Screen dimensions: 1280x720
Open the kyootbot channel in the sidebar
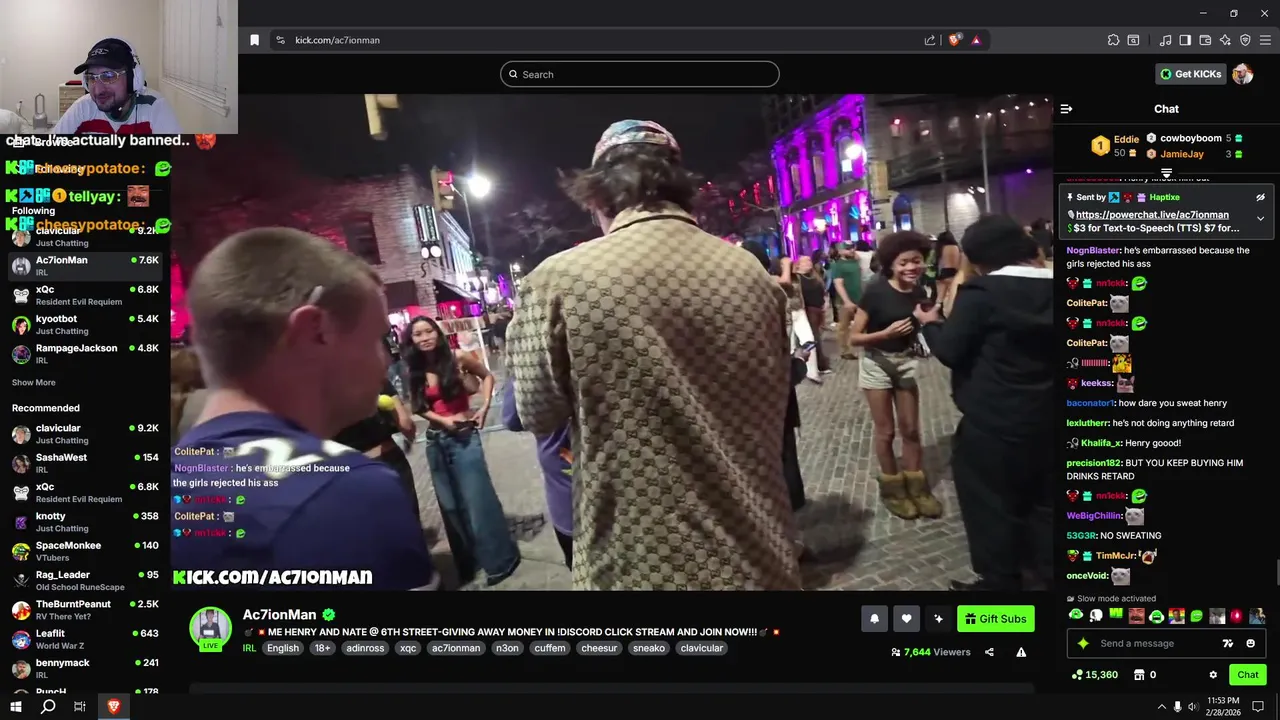tap(85, 324)
